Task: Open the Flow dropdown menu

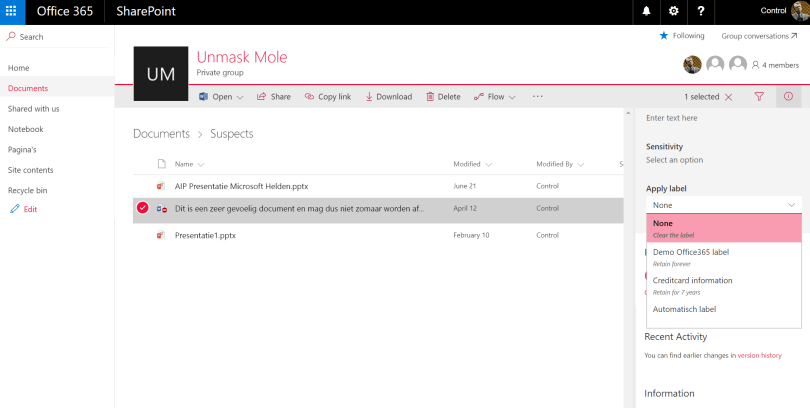Action: [x=494, y=97]
